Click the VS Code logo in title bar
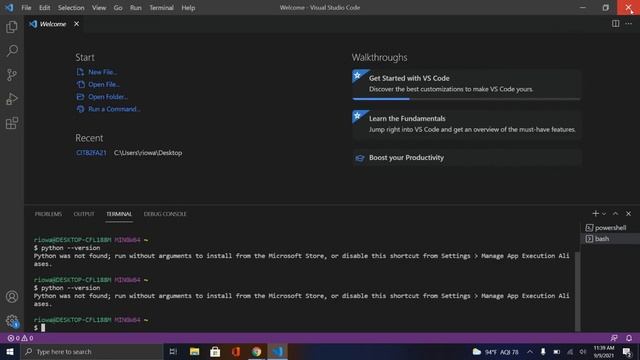Viewport: 640px width, 360px height. point(9,8)
